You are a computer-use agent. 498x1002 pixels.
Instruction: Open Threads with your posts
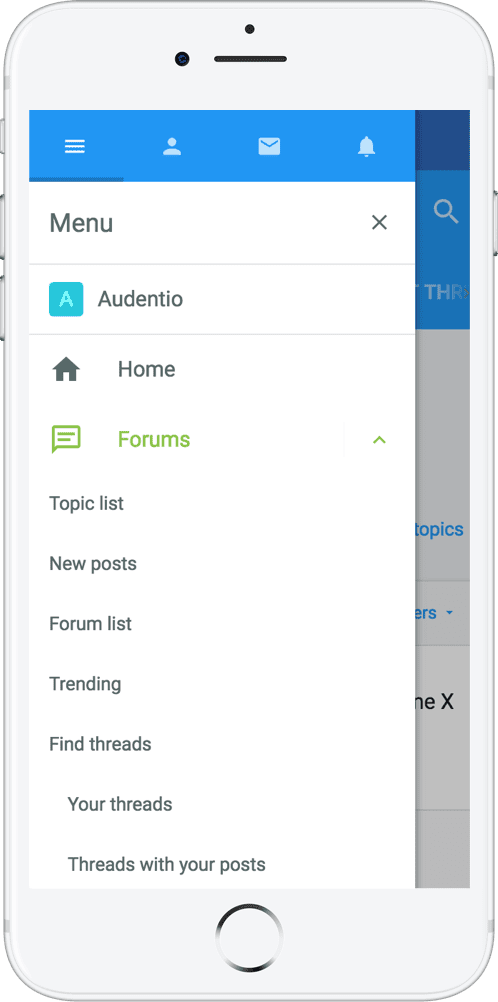pyautogui.click(x=167, y=865)
